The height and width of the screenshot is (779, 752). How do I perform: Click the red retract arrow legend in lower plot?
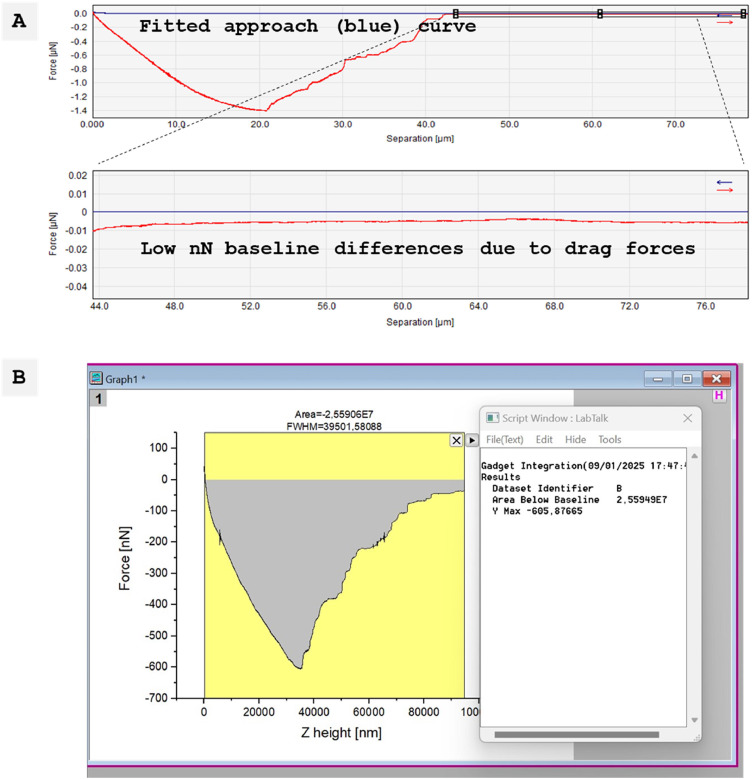tap(725, 190)
